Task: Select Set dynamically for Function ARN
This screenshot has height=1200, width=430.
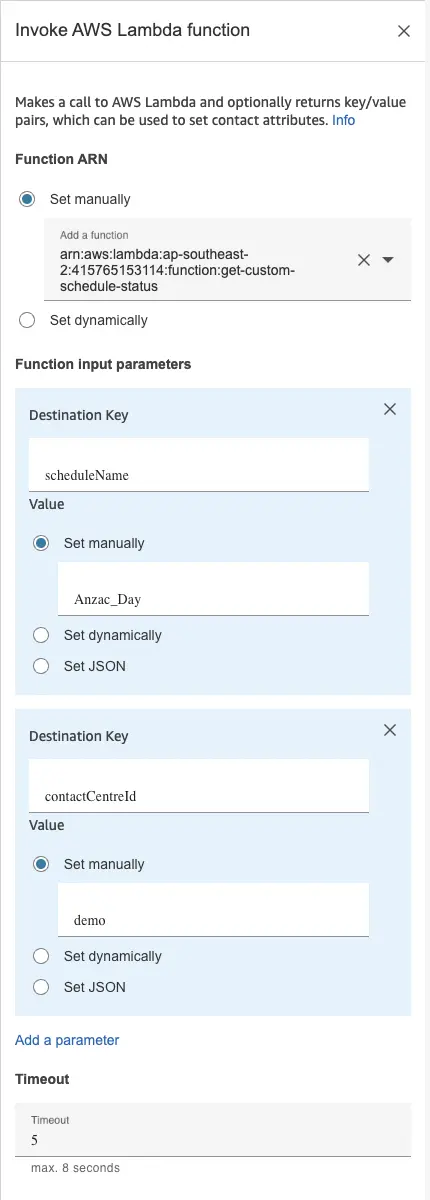Action: pyautogui.click(x=28, y=321)
